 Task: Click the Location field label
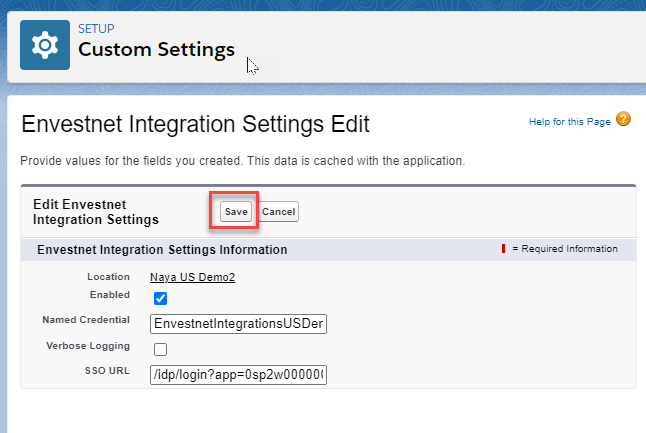[x=108, y=276]
